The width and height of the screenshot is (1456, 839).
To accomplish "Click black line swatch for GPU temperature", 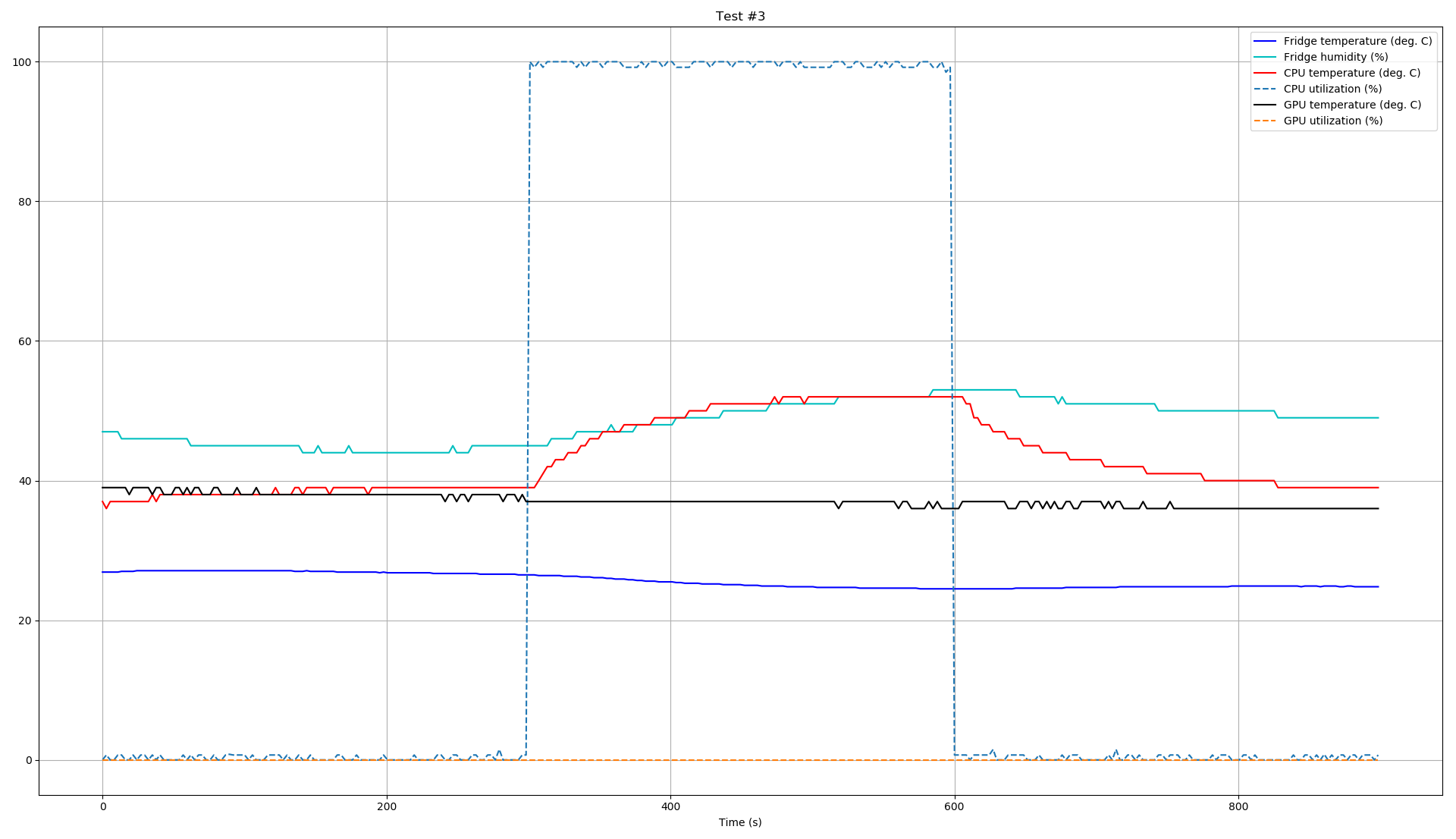I will click(1265, 105).
